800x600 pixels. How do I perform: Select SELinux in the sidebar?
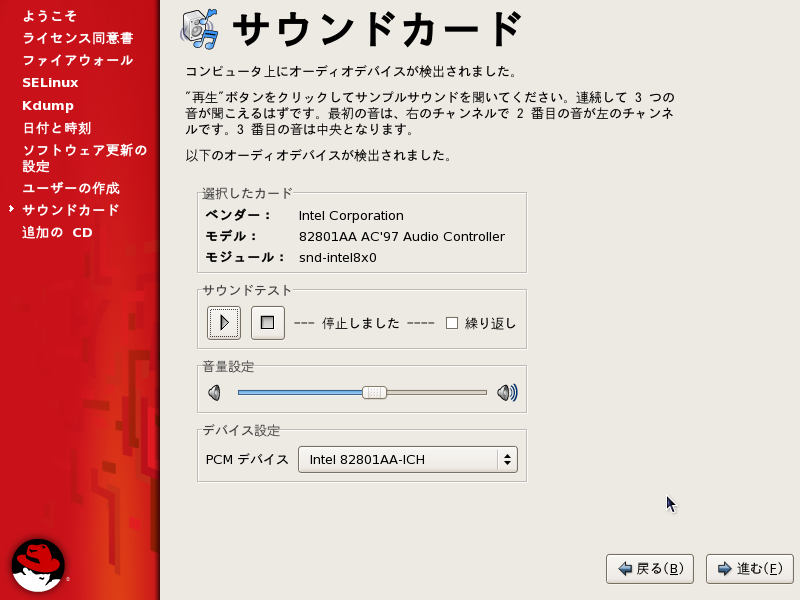pyautogui.click(x=50, y=83)
